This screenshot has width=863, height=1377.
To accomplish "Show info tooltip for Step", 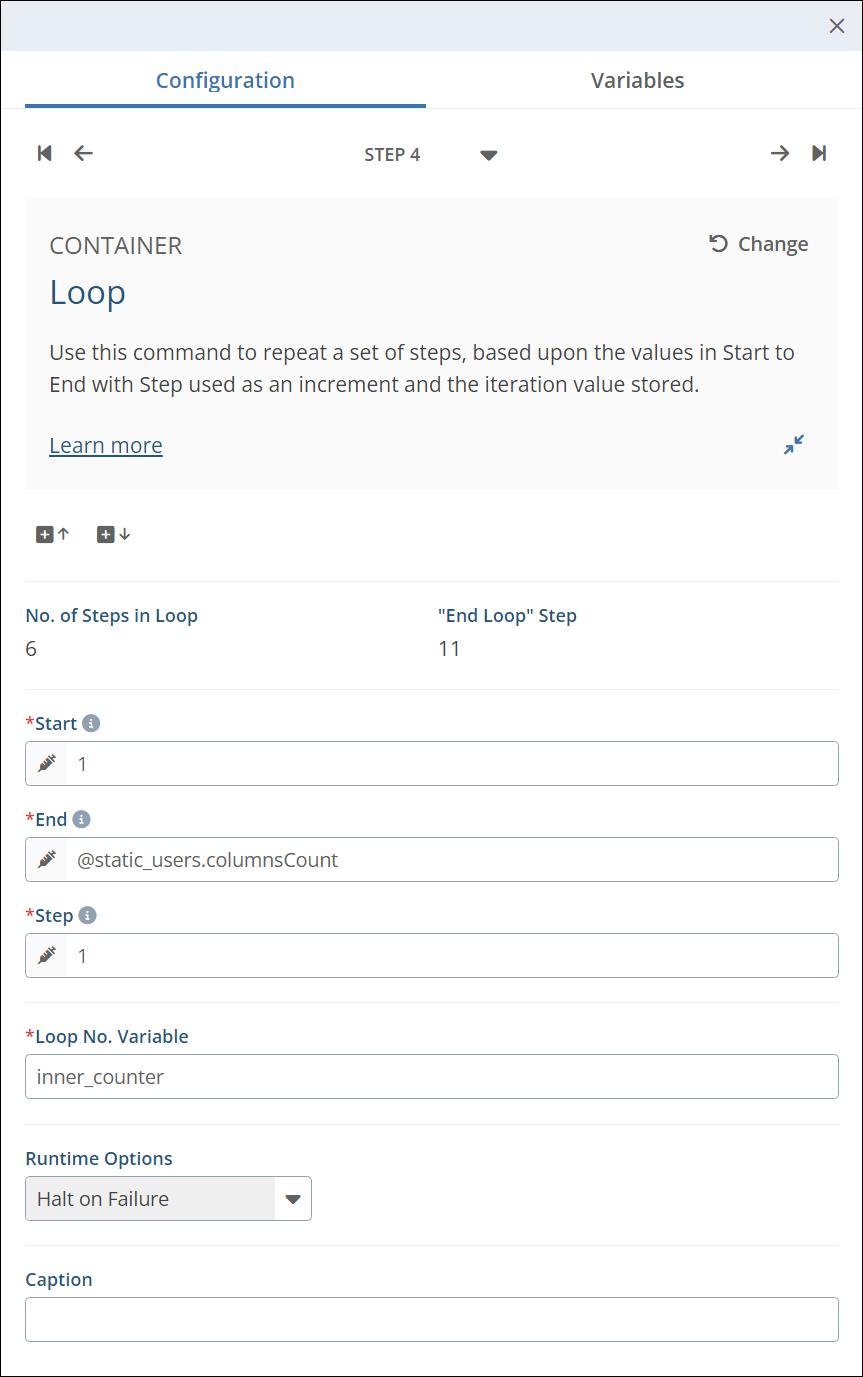I will pyautogui.click(x=88, y=915).
